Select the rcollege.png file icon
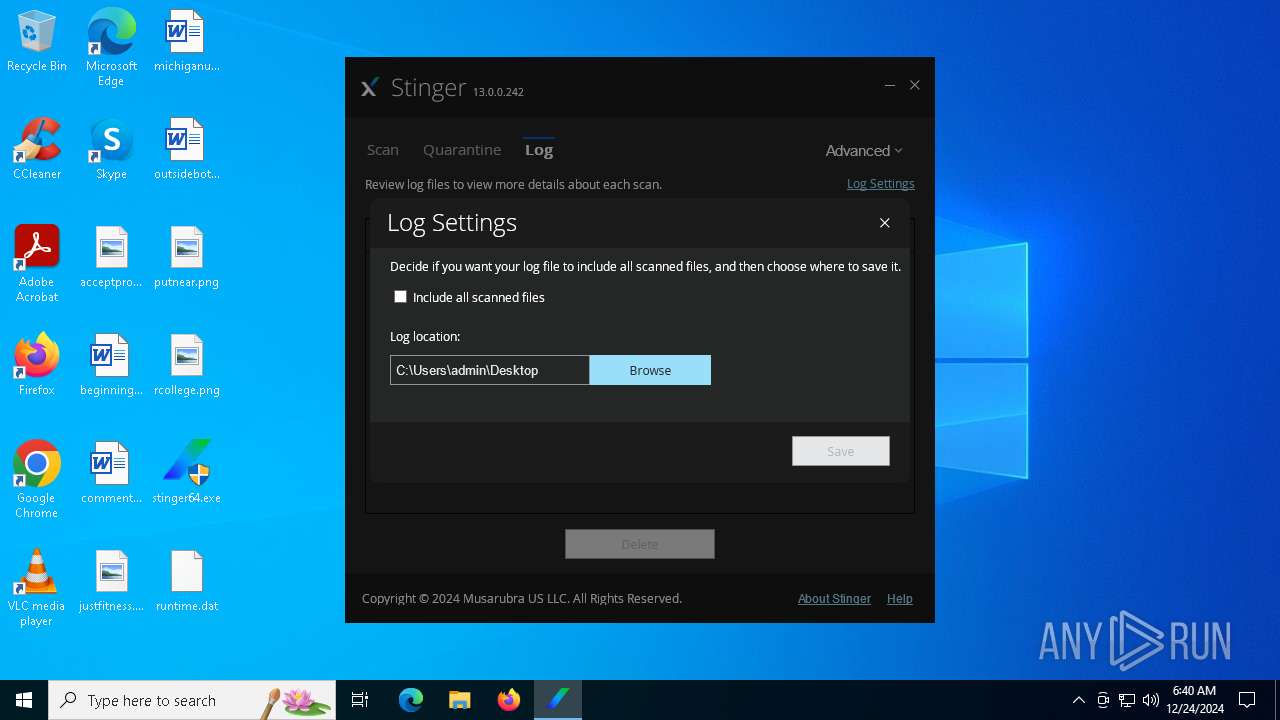This screenshot has height=720, width=1280. [x=186, y=365]
